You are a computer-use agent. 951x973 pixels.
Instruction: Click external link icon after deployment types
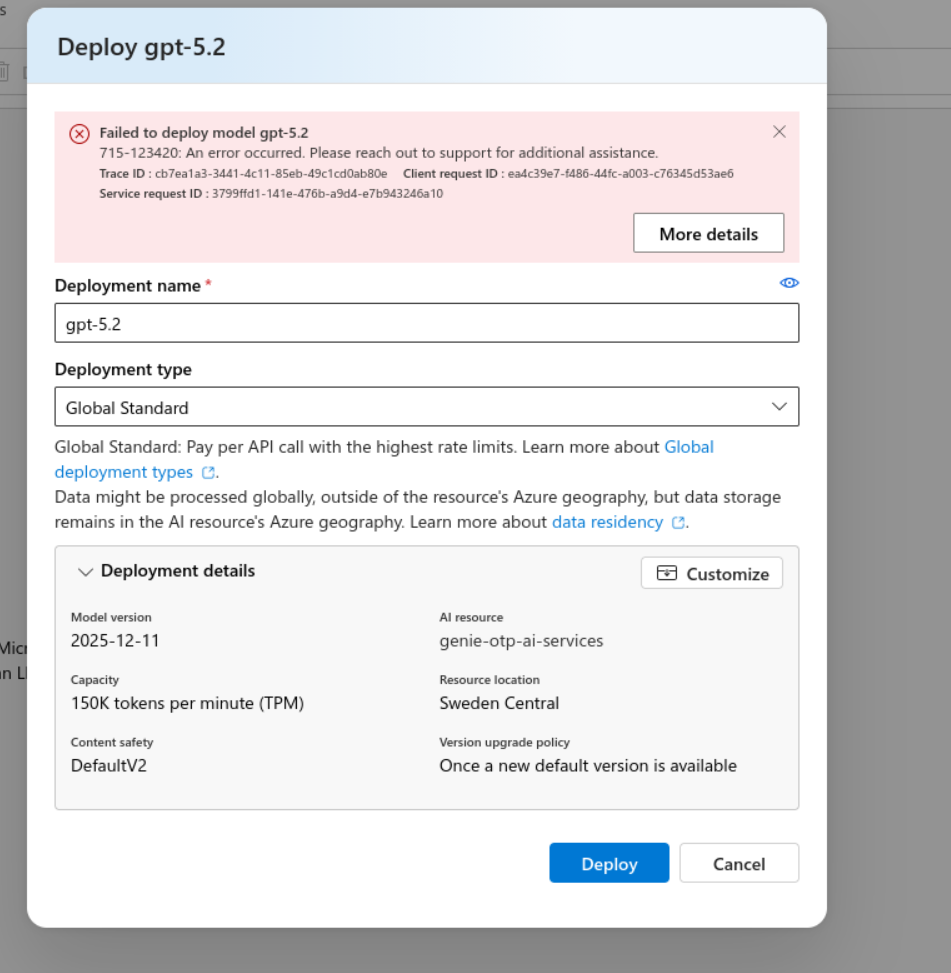(208, 473)
